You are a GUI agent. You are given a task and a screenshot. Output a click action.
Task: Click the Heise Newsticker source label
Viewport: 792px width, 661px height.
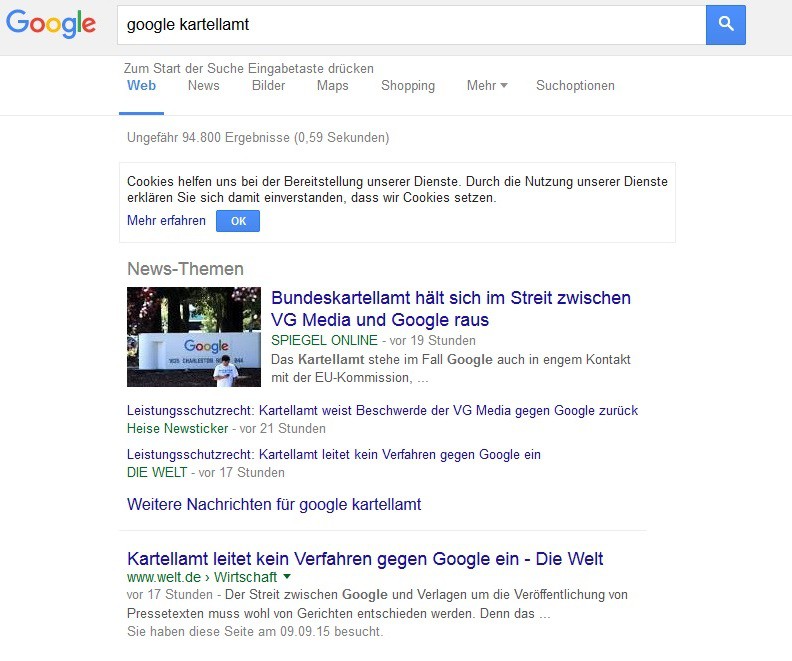pos(177,429)
